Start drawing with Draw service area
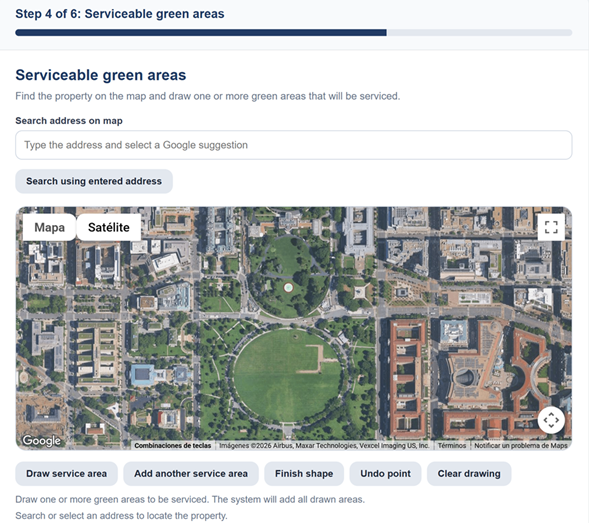The image size is (589, 523). coord(66,473)
